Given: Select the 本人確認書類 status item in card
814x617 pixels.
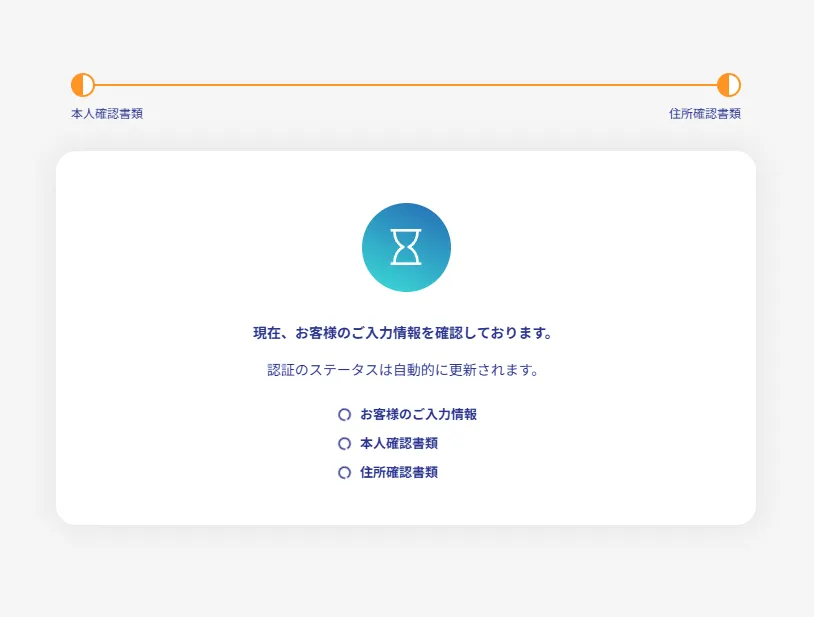Looking at the screenshot, I should pos(388,444).
